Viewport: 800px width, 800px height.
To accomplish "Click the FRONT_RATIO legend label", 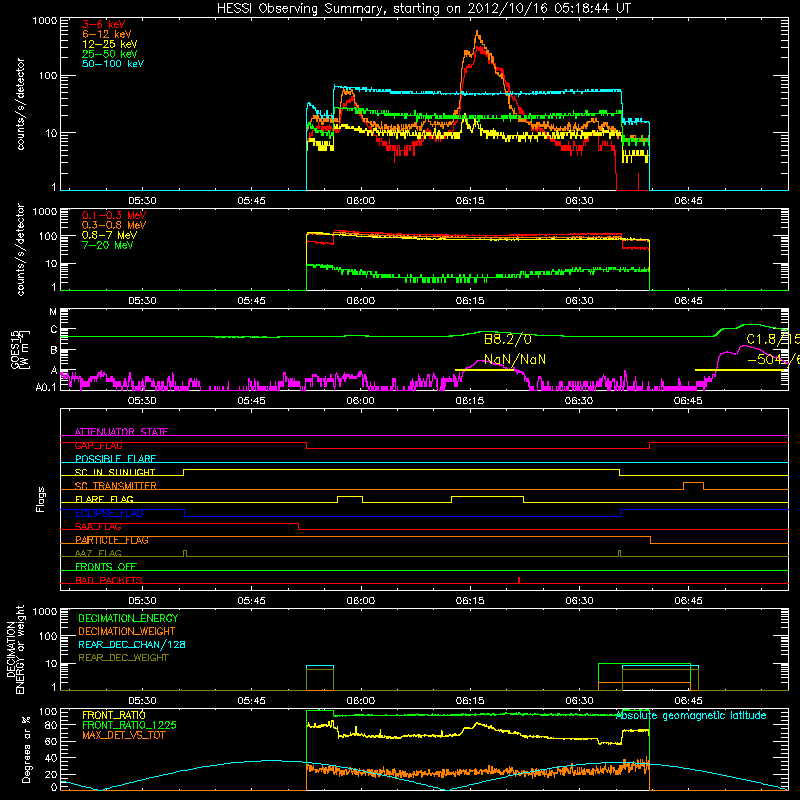I will pos(114,715).
